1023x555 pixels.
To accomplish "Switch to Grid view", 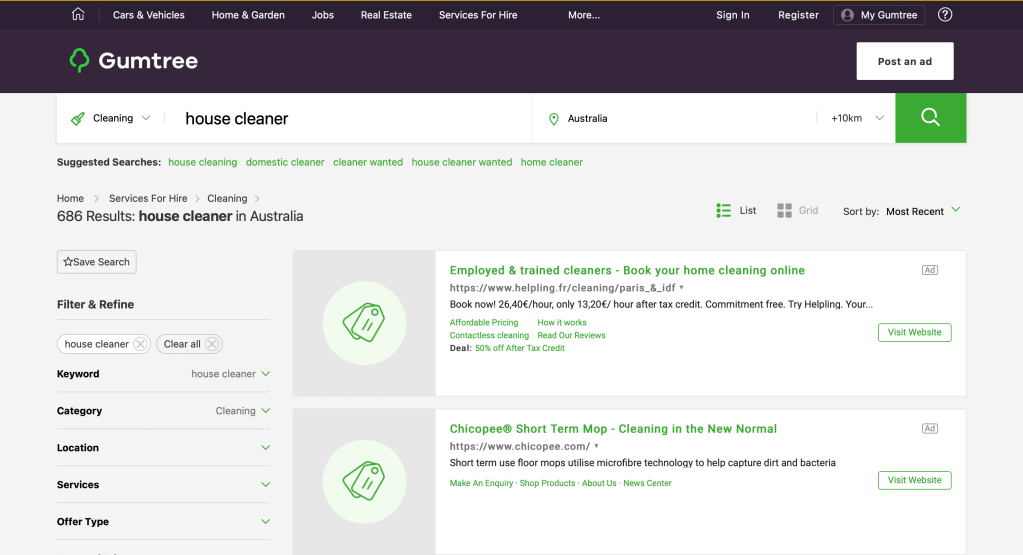I will pos(797,211).
